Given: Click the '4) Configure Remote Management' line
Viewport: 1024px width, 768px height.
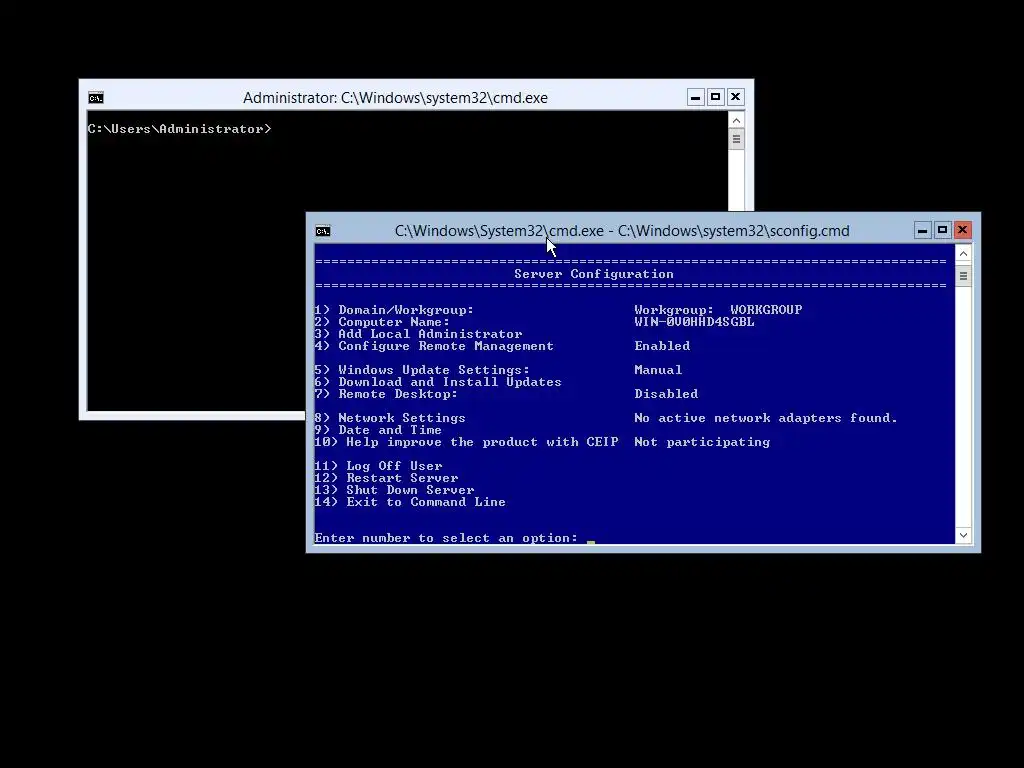Looking at the screenshot, I should coord(434,346).
